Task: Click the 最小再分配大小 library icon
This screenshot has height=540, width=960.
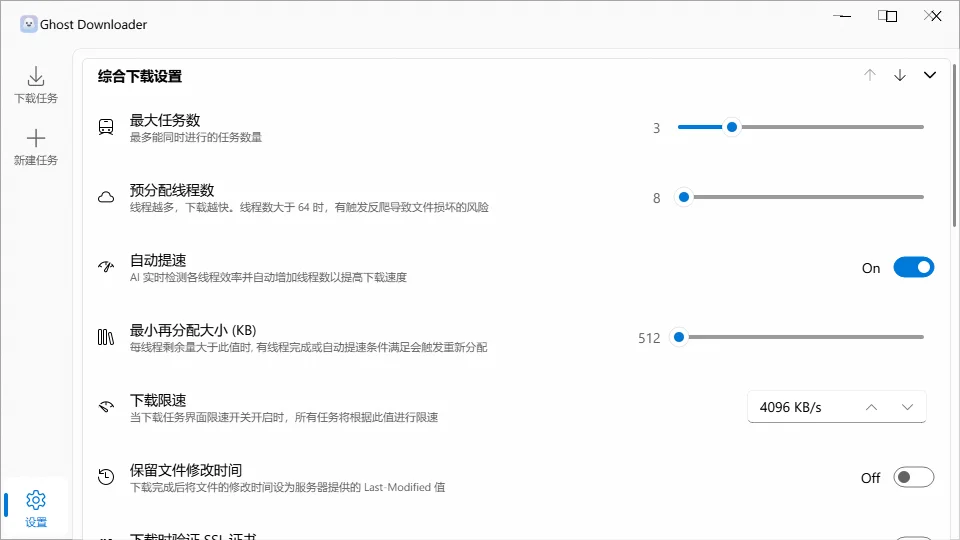Action: click(106, 337)
